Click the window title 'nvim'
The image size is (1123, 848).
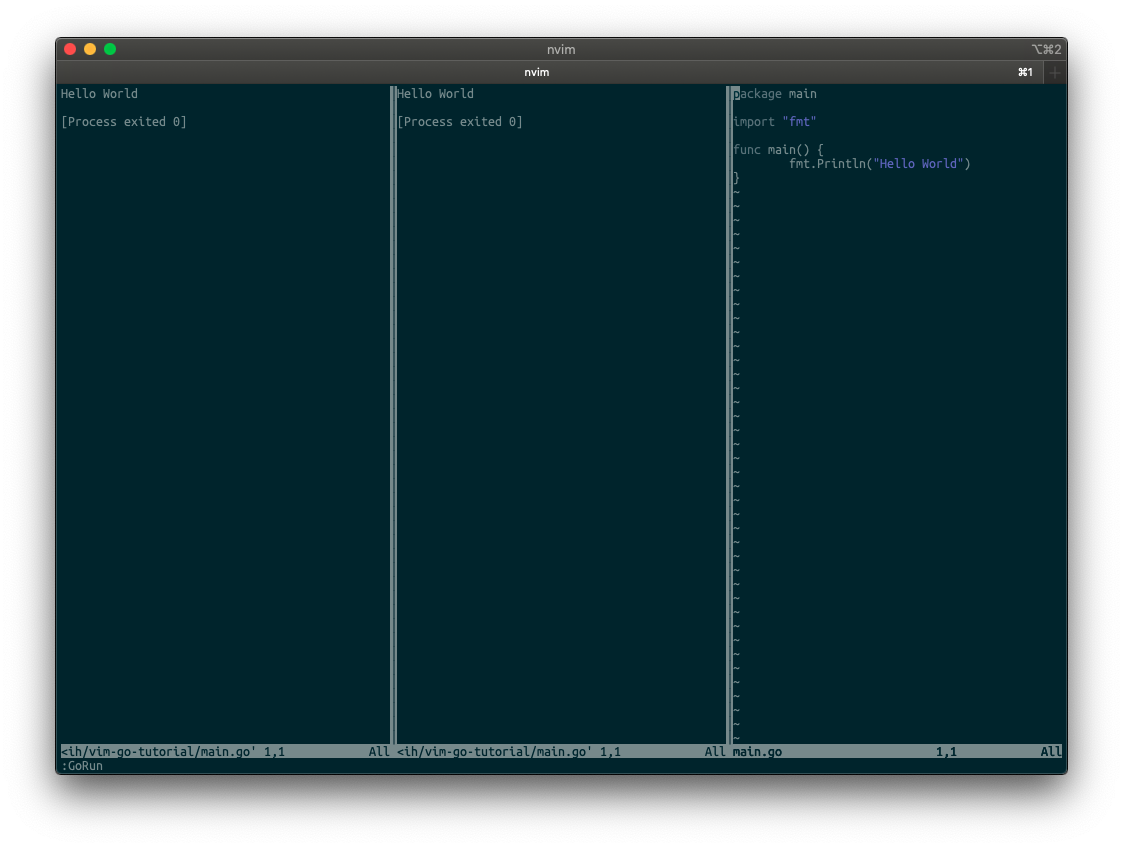point(561,49)
